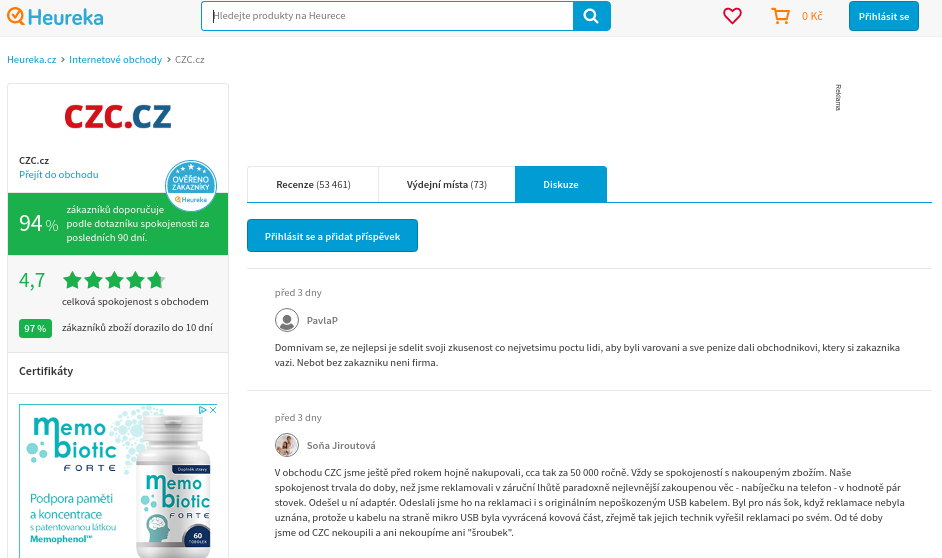942x558 pixels.
Task: Click Soňa Jiroutová's 'před 3 dny' timestamp
Action: [x=298, y=417]
